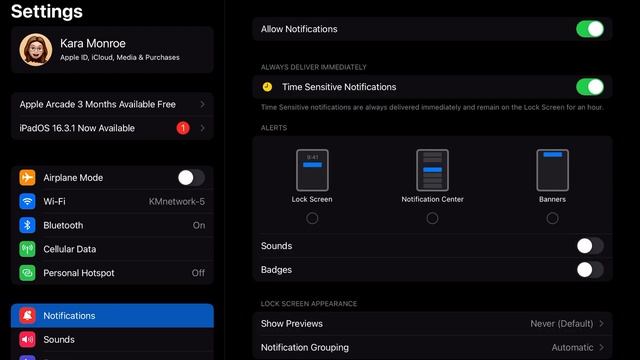Open the Wi-Fi settings row
This screenshot has width=640, height=360.
112,201
